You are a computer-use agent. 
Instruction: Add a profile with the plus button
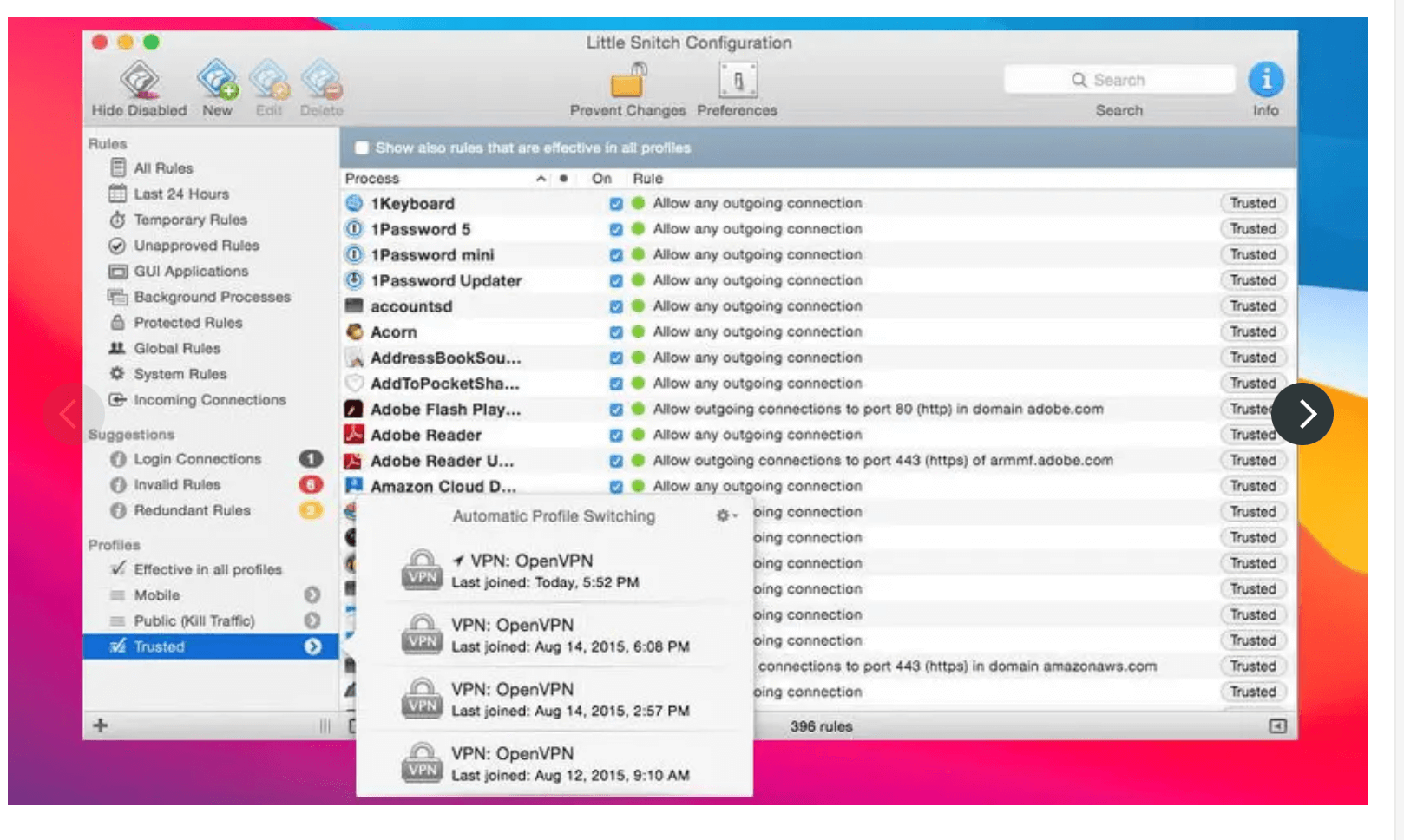pyautogui.click(x=101, y=725)
